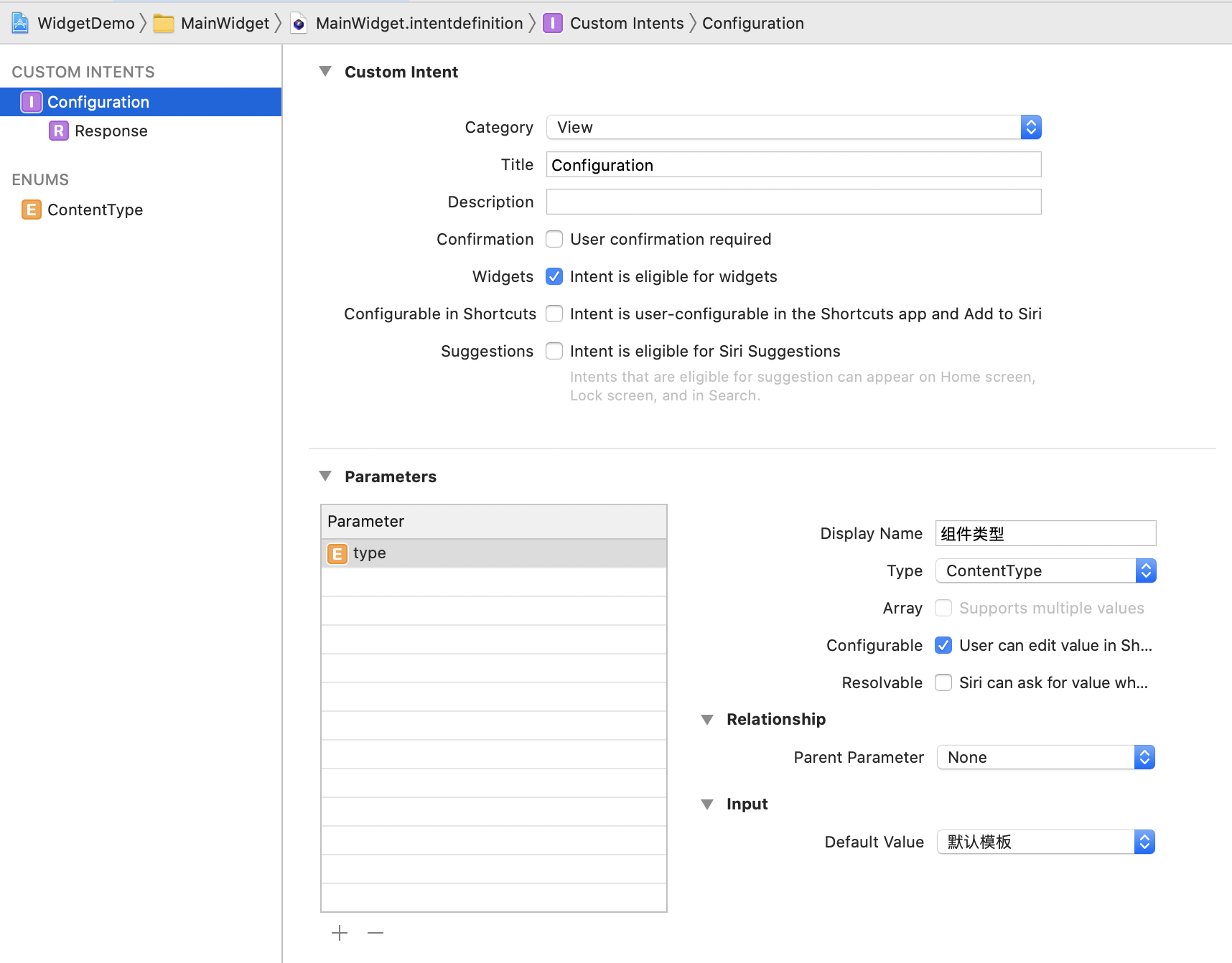Toggle User confirmation required checkbox

pos(554,239)
